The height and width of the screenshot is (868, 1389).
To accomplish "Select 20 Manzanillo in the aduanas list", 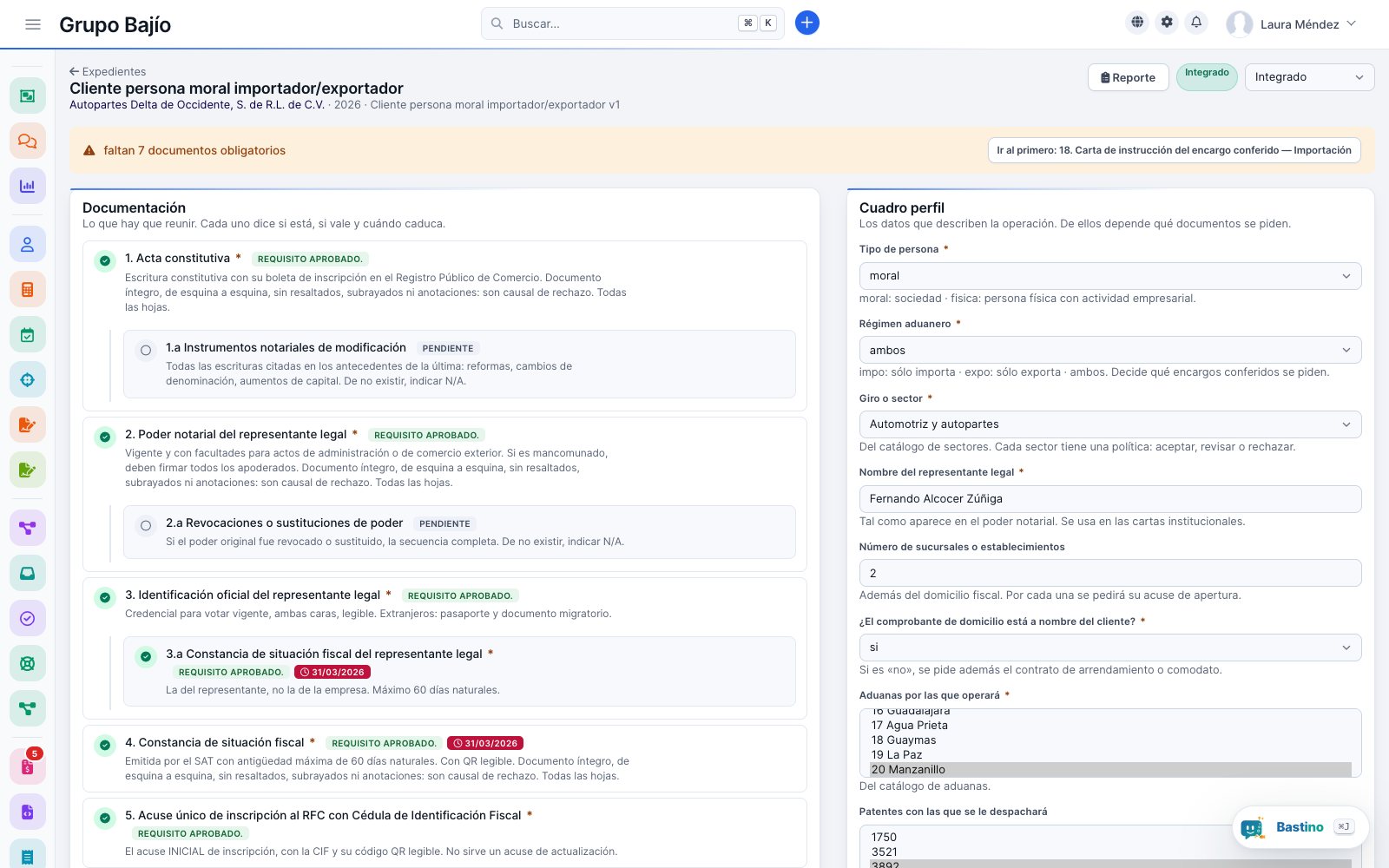I will 1110,770.
